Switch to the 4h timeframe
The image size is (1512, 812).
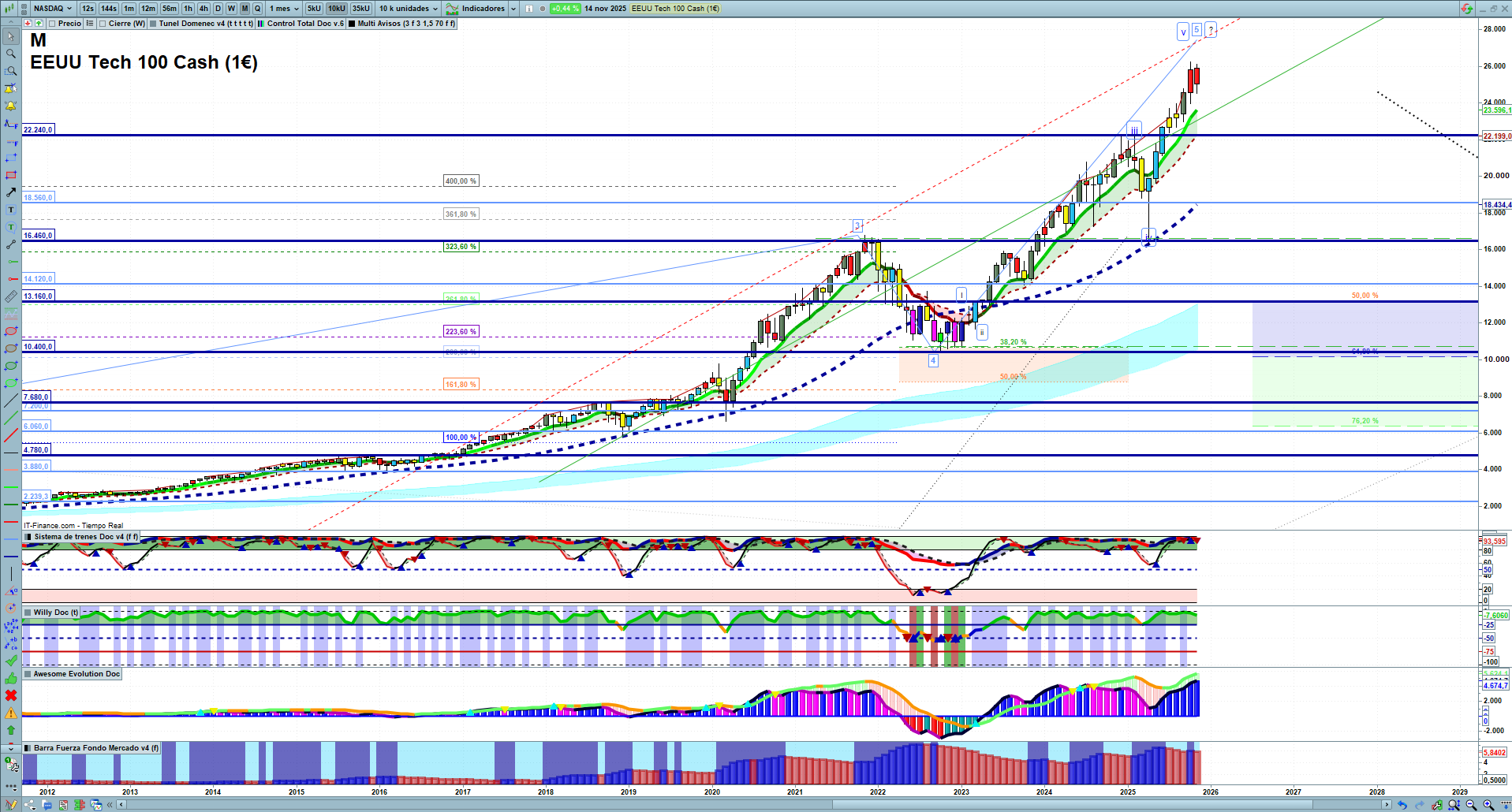tap(203, 9)
